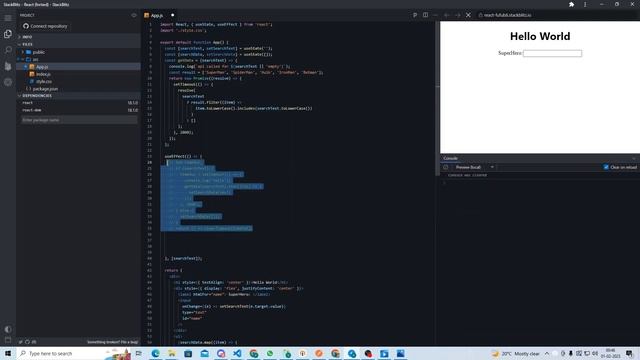
Task: Click the GitHub Connect repository button
Action: [x=45, y=26]
